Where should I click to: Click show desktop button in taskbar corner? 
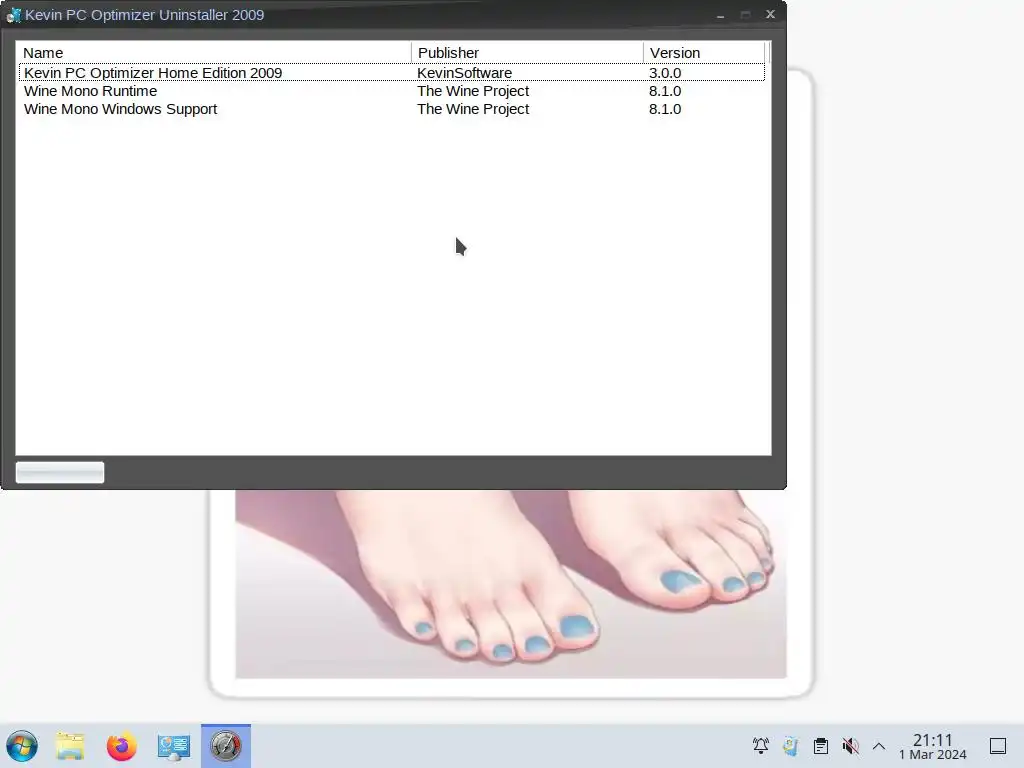[998, 746]
